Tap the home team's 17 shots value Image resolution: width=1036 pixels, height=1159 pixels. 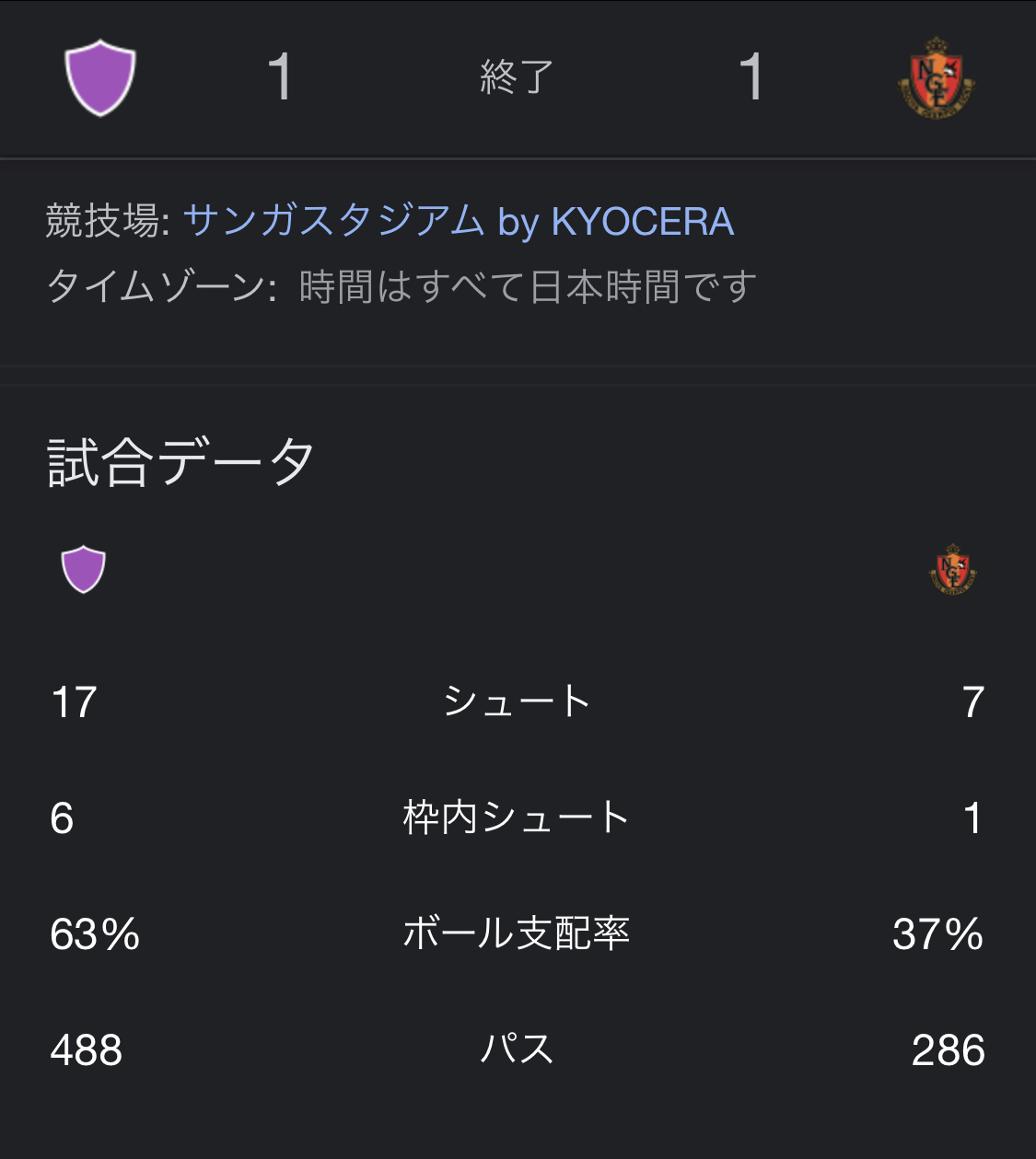click(x=75, y=702)
